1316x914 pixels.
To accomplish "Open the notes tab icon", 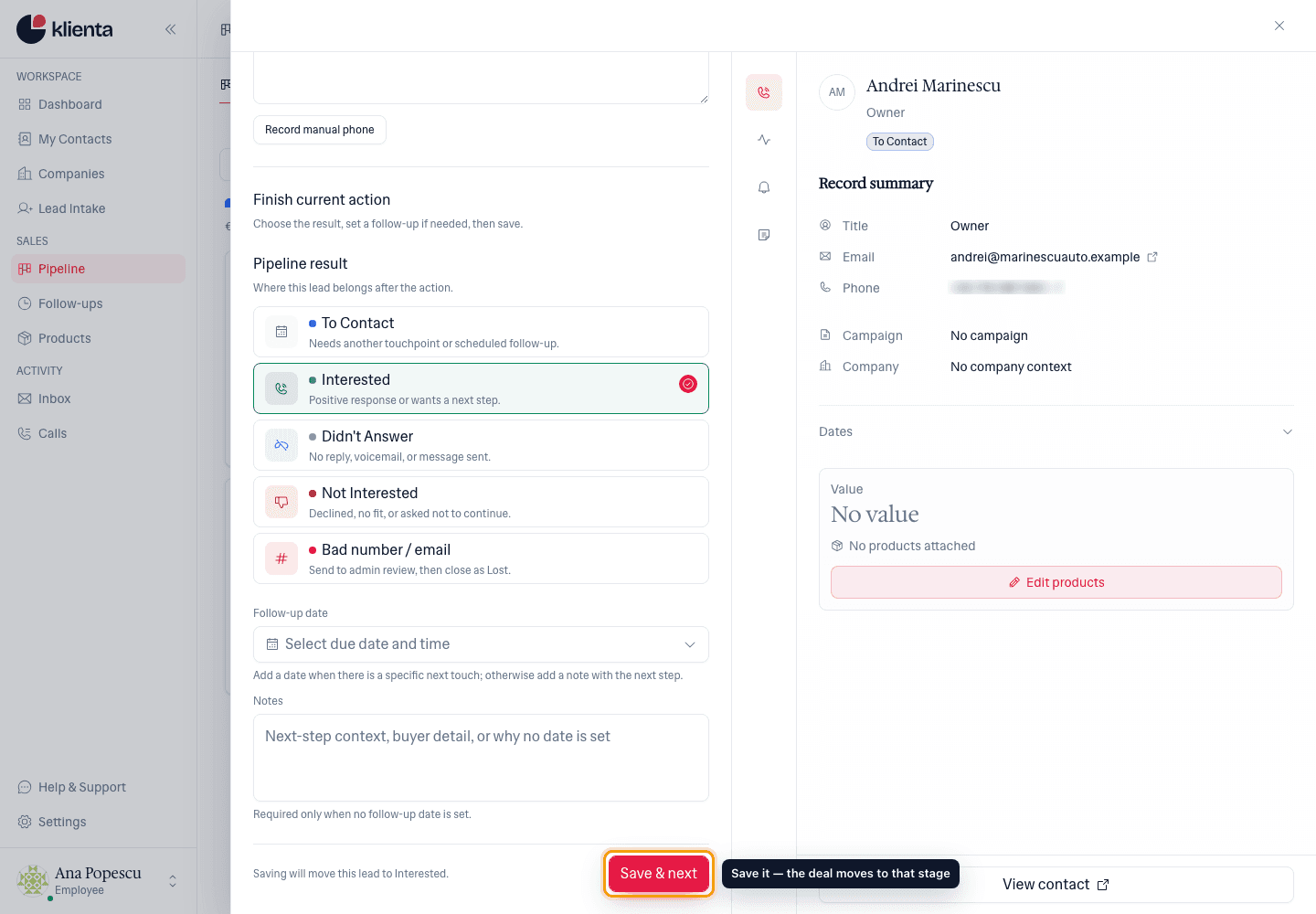I will tap(764, 235).
